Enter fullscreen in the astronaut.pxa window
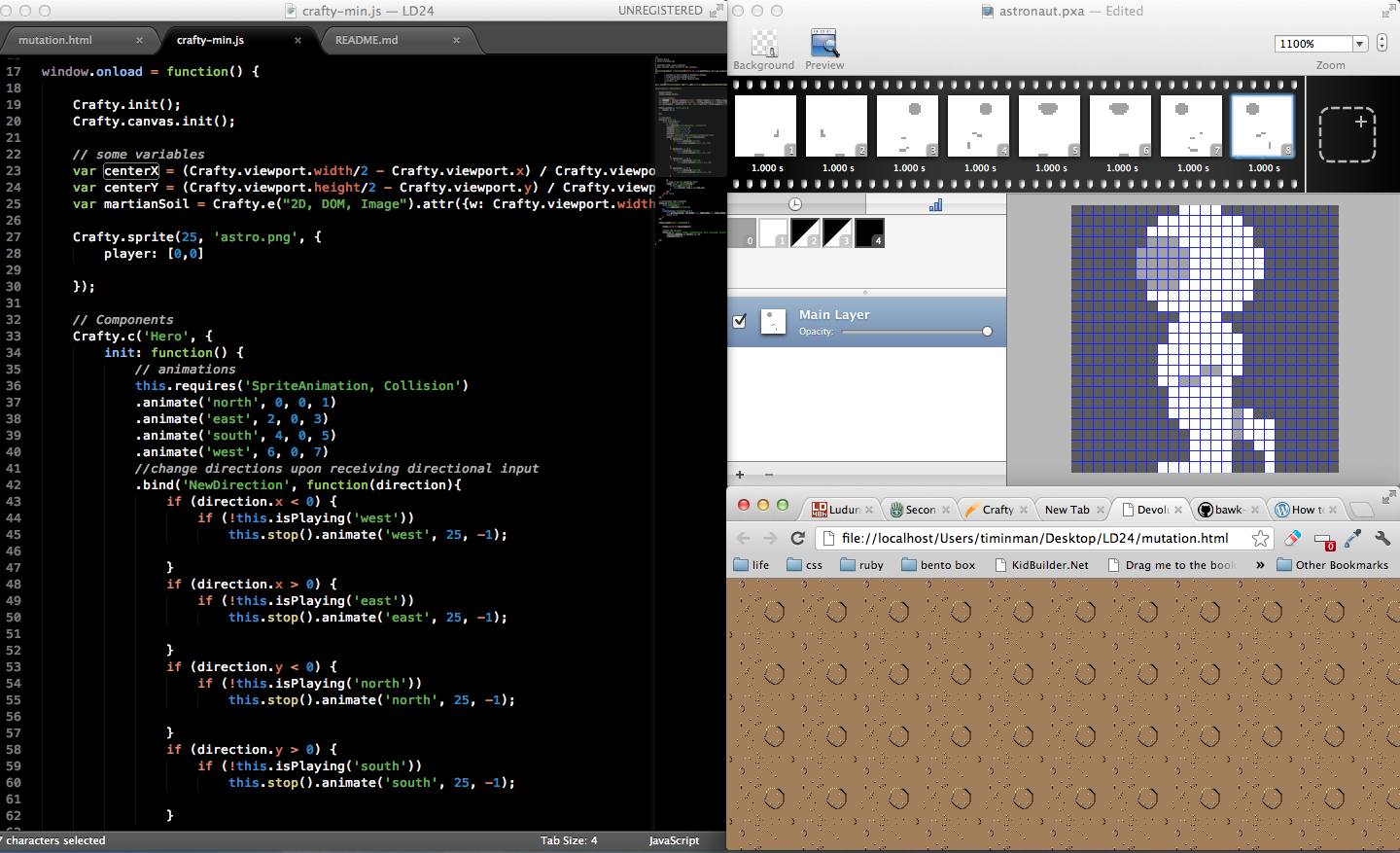This screenshot has height=853, width=1400. (1387, 11)
